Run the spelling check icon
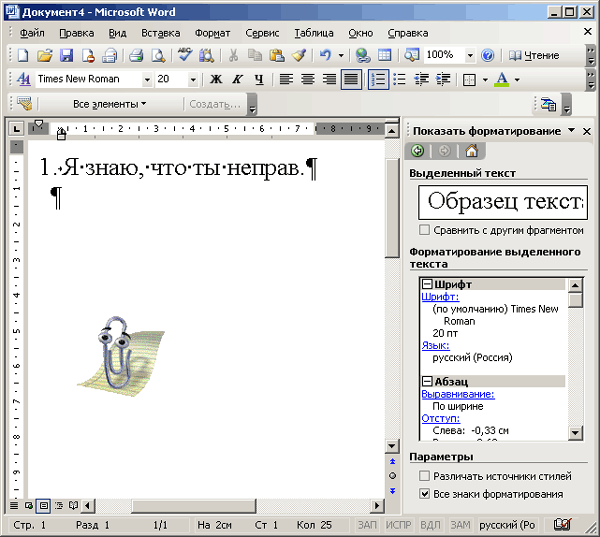Image resolution: width=600 pixels, height=537 pixels. coord(184,56)
